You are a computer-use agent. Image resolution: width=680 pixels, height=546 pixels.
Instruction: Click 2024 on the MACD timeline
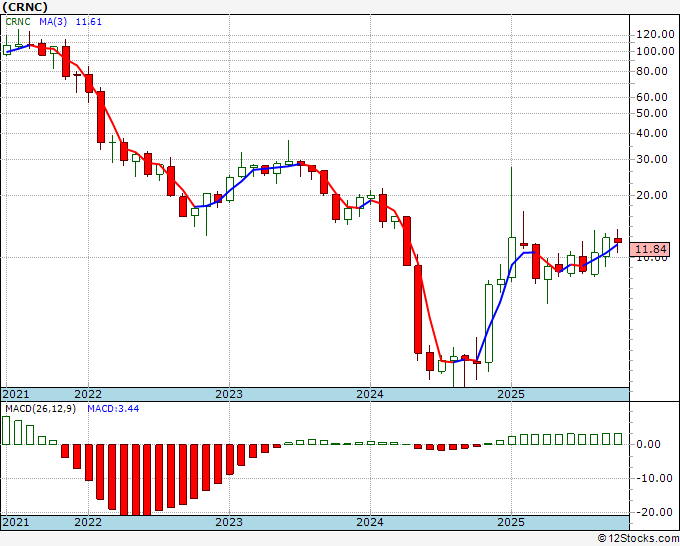370,522
